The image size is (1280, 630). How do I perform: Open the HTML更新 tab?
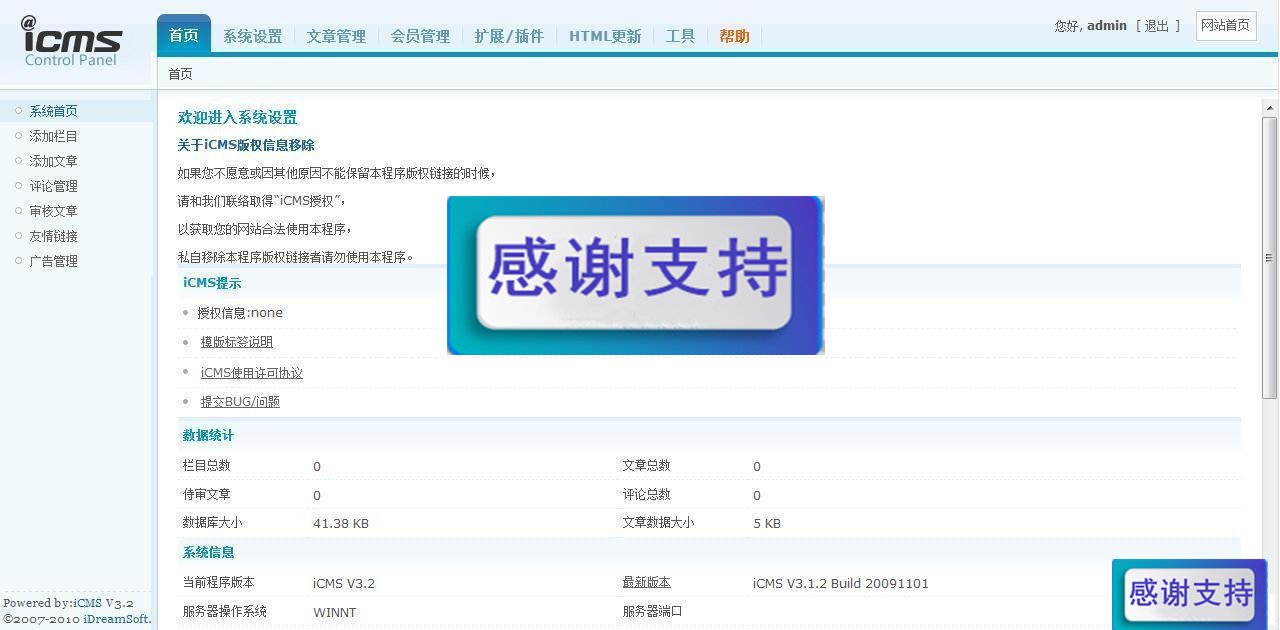pos(605,36)
